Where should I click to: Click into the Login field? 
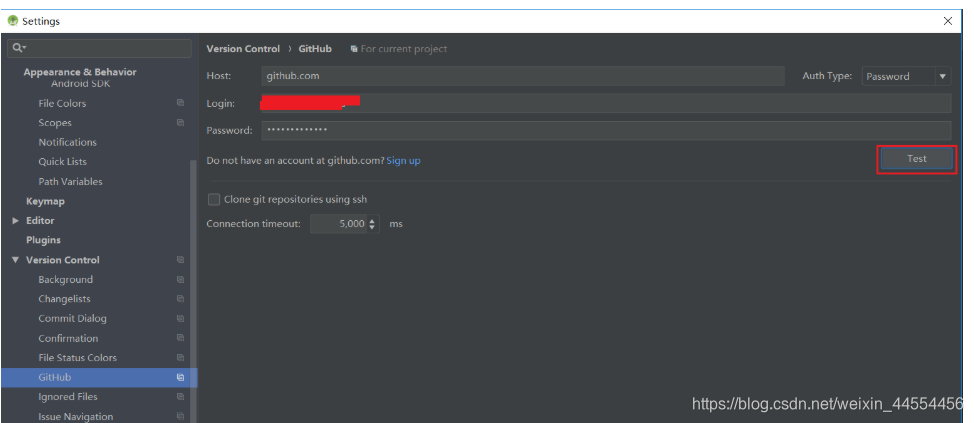point(606,103)
